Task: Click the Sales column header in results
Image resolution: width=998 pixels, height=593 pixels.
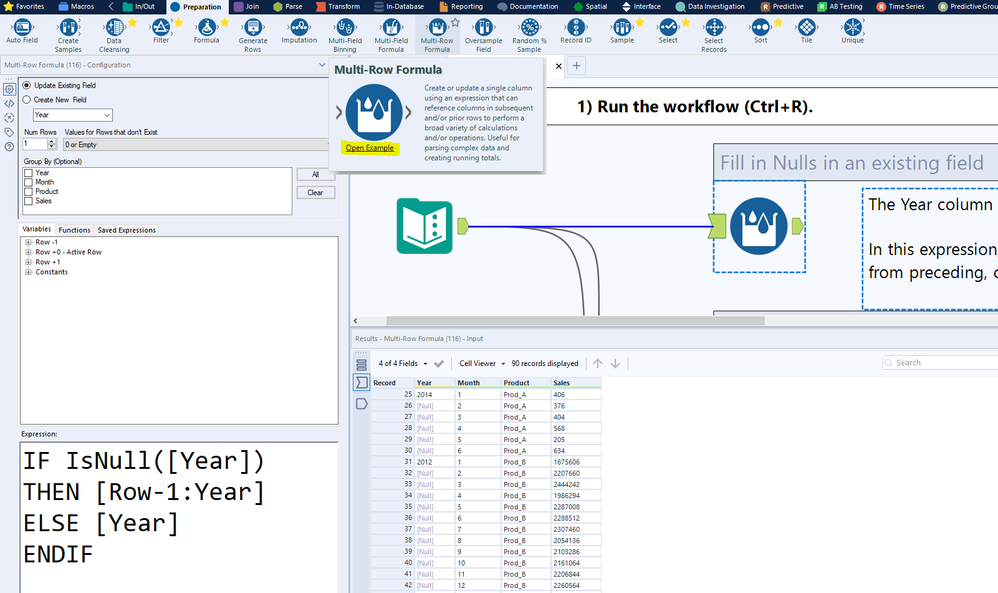Action: 575,383
